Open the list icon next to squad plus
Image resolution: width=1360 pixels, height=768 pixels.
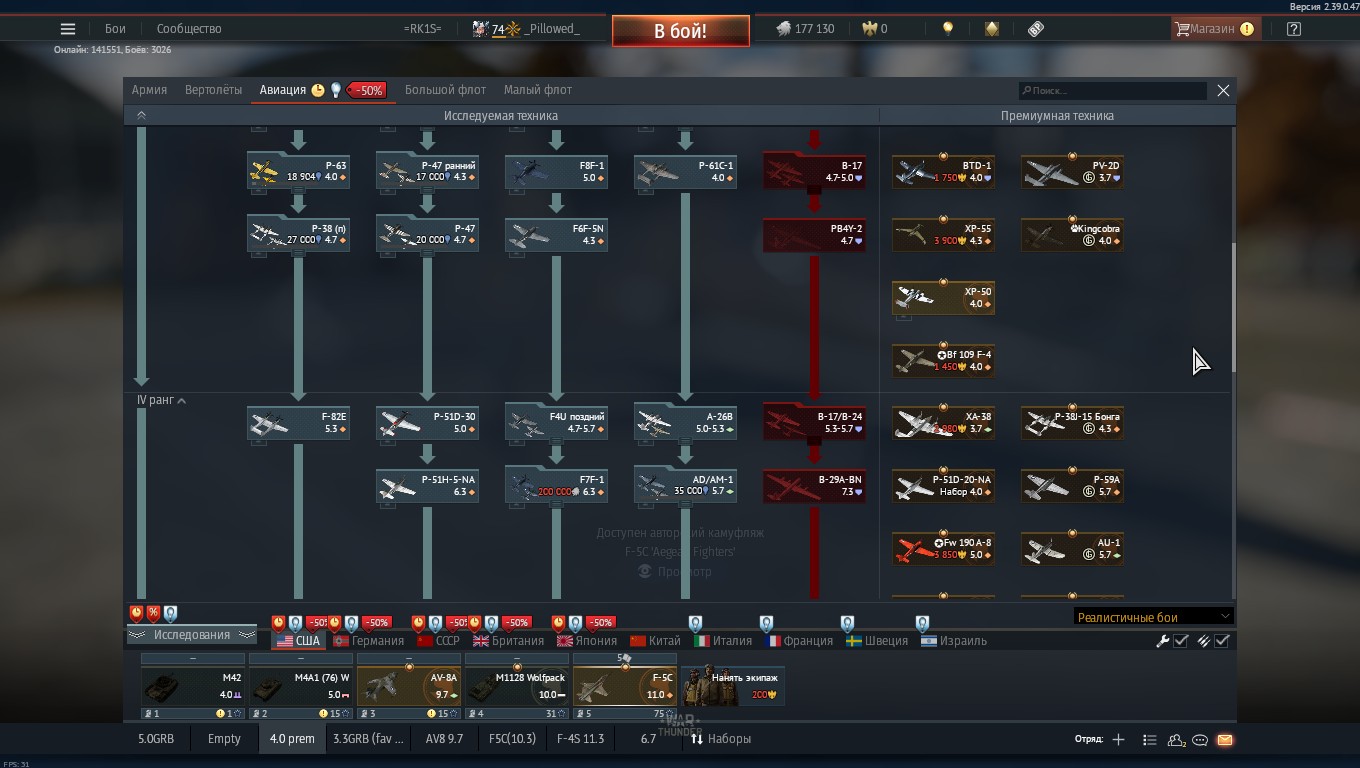1150,740
